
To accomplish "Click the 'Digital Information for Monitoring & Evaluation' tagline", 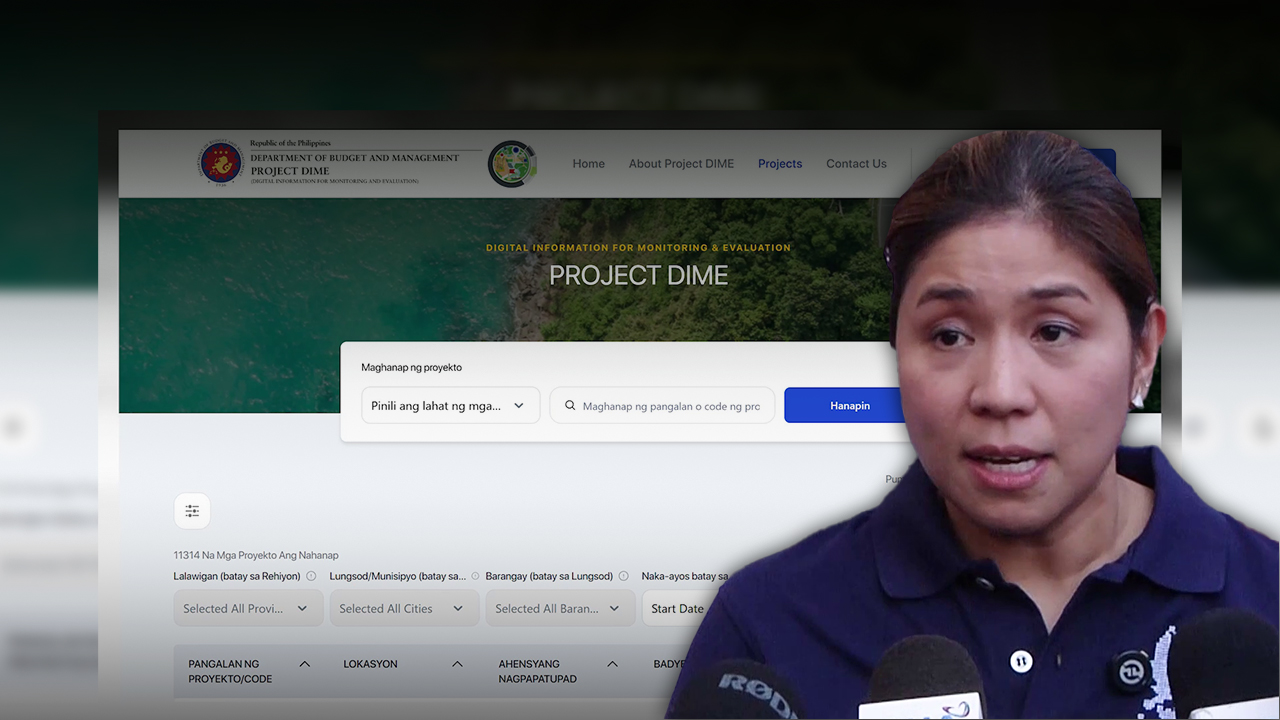I will pyautogui.click(x=638, y=247).
